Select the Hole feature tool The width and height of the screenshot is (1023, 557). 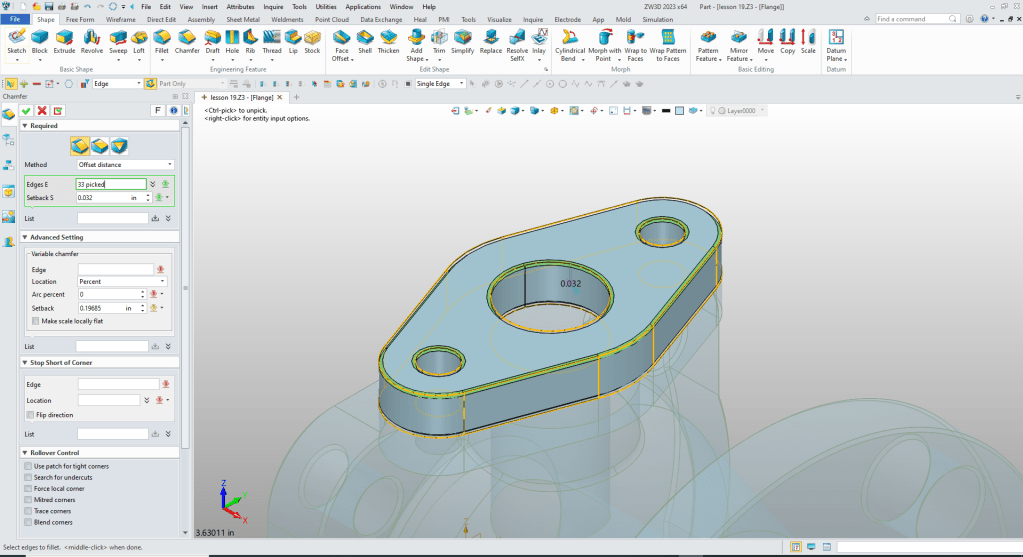click(x=233, y=41)
